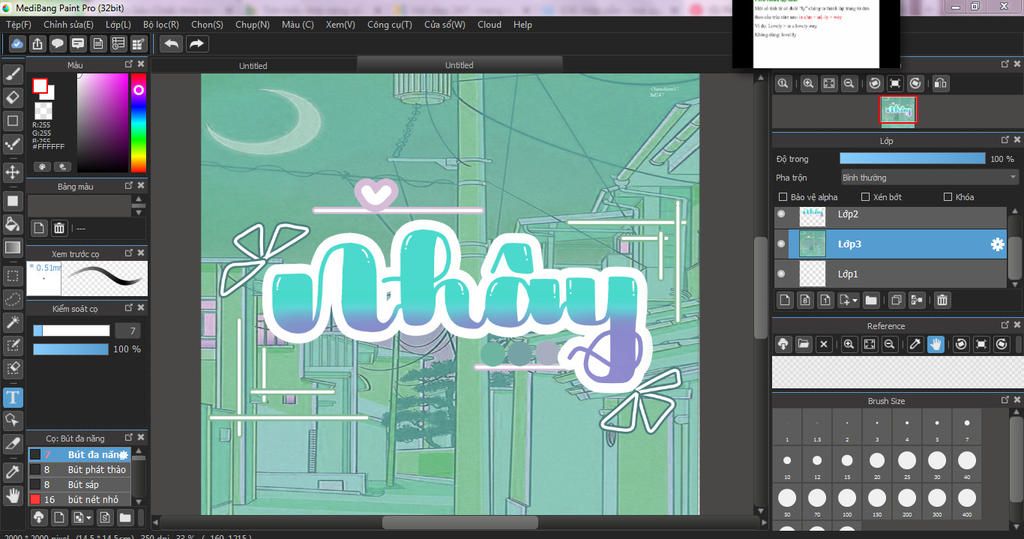Screen dimensions: 1024x539
Task: Undock the Reference panel
Action: pos(1005,325)
